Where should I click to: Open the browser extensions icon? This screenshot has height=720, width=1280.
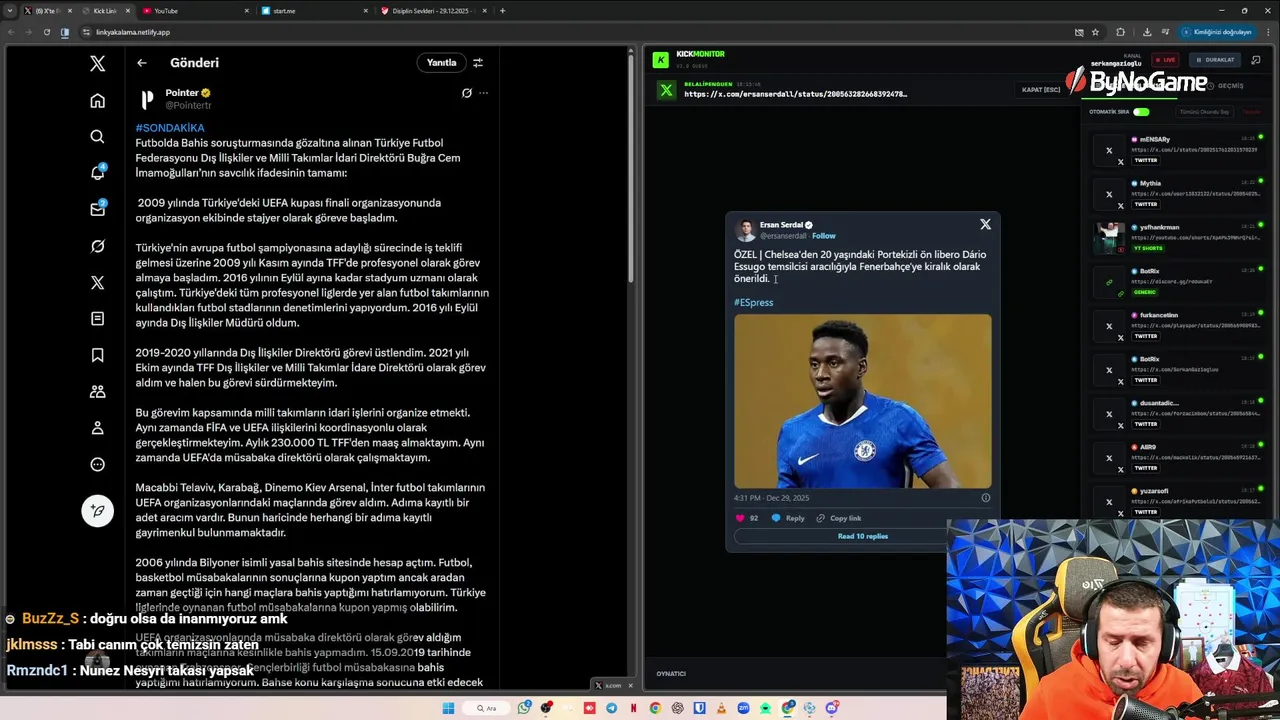tap(1120, 32)
